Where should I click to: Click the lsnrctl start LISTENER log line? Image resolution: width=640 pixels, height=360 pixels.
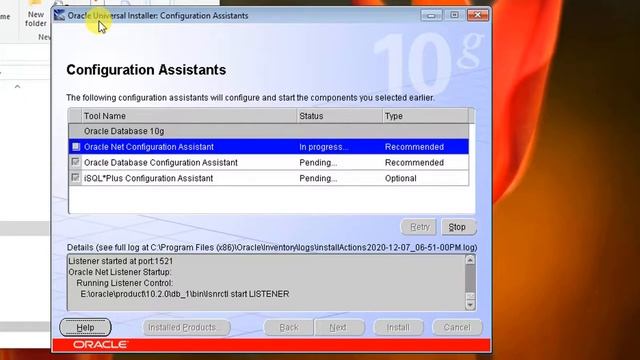[x=185, y=294]
